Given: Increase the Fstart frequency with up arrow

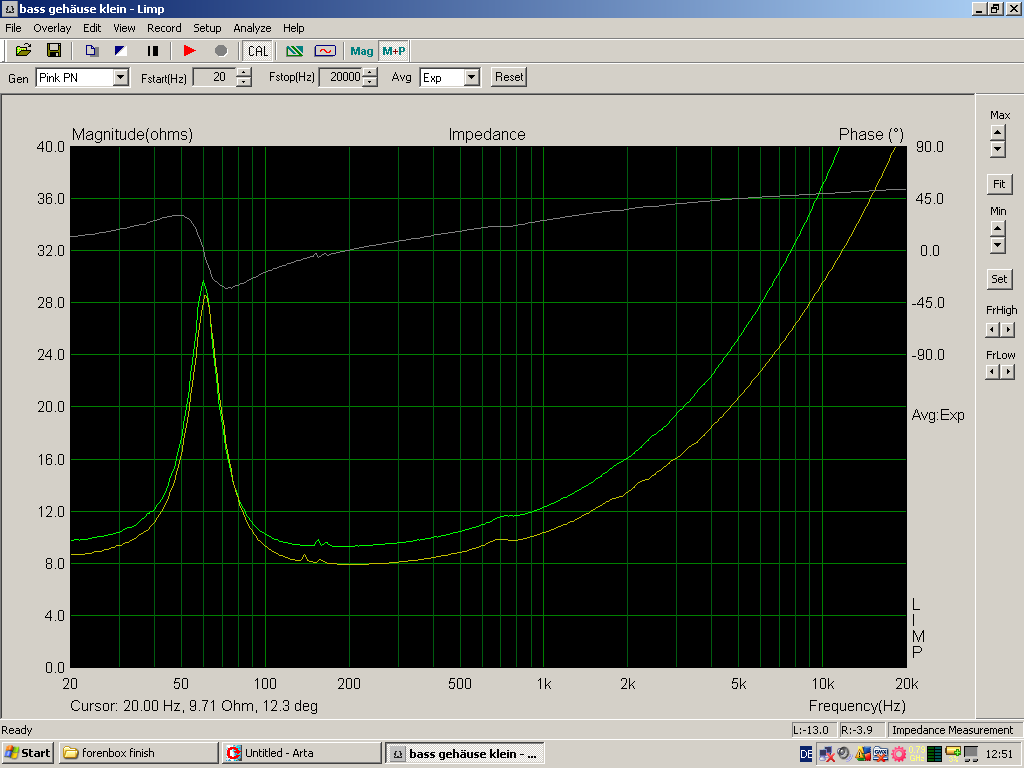Looking at the screenshot, I should click(x=244, y=72).
